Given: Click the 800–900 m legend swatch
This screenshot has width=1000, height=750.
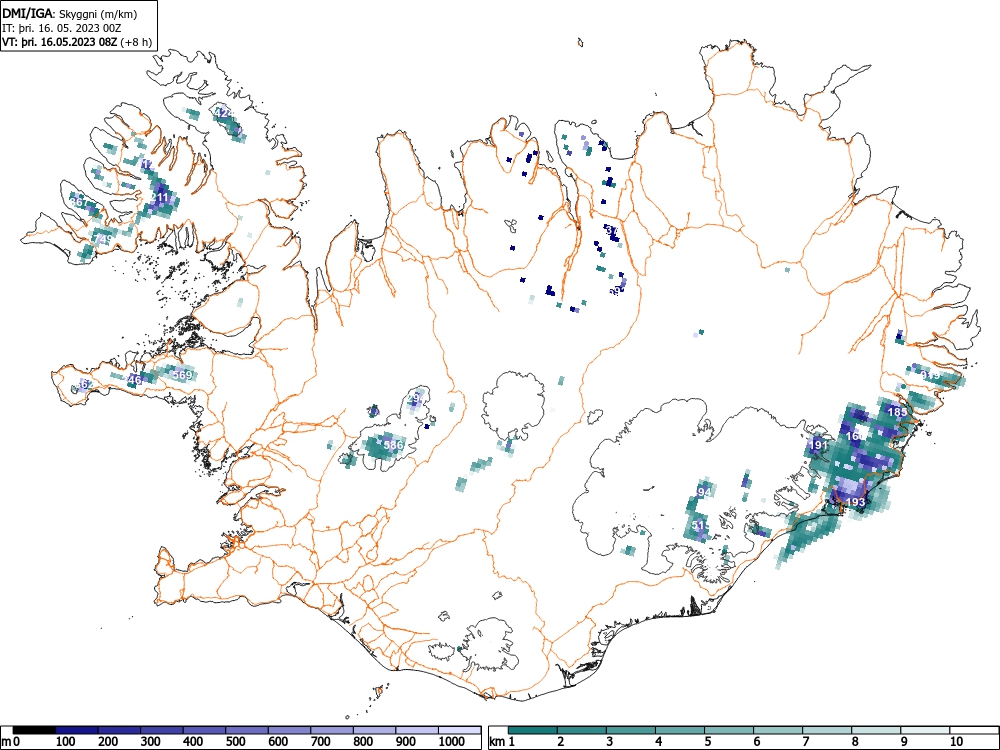Looking at the screenshot, I should [375, 730].
